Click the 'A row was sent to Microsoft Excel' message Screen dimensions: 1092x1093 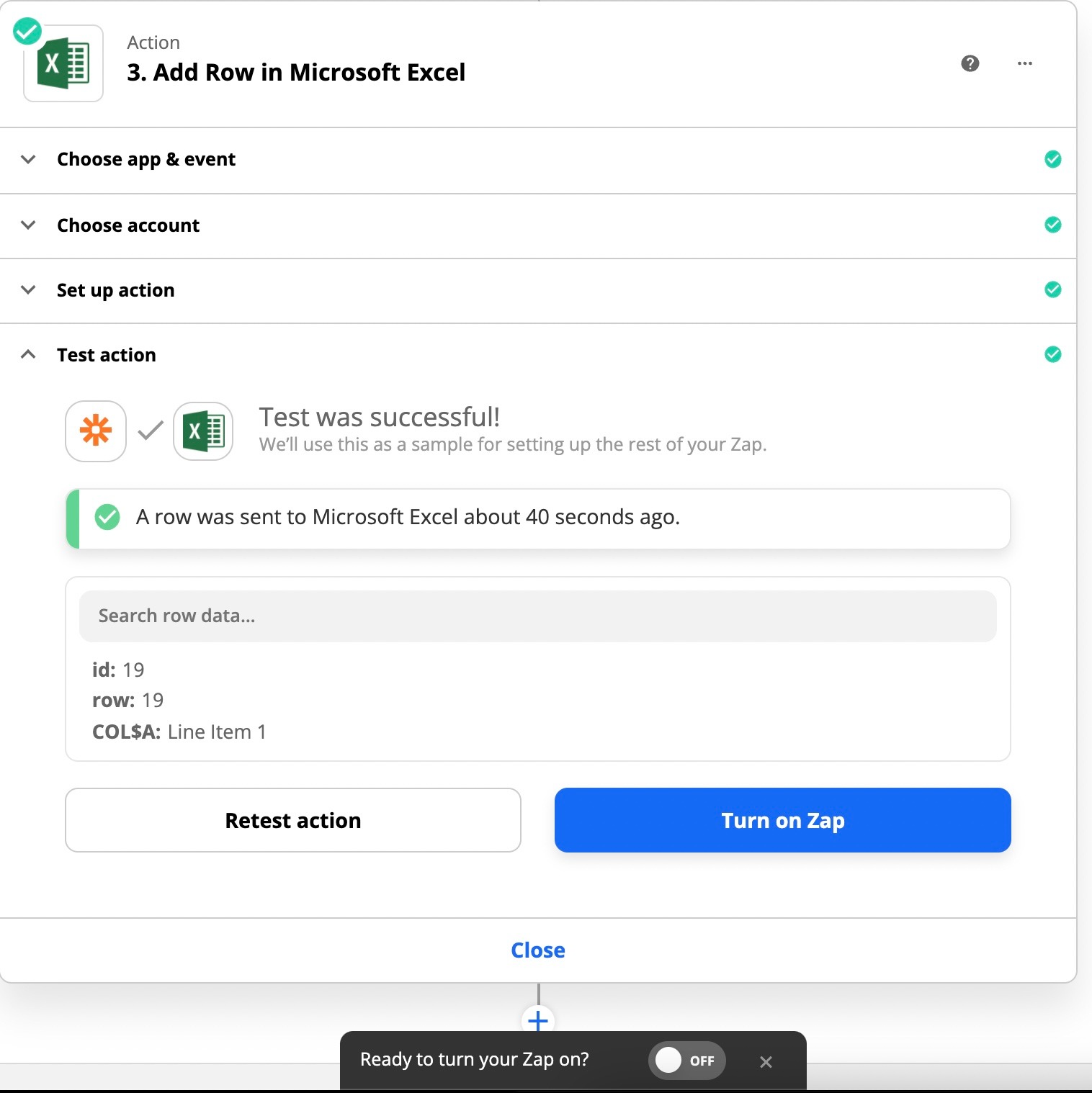408,517
